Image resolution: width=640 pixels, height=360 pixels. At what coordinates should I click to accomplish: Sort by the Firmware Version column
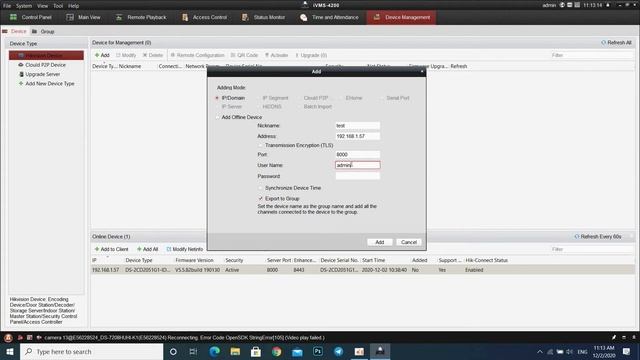tap(194, 260)
